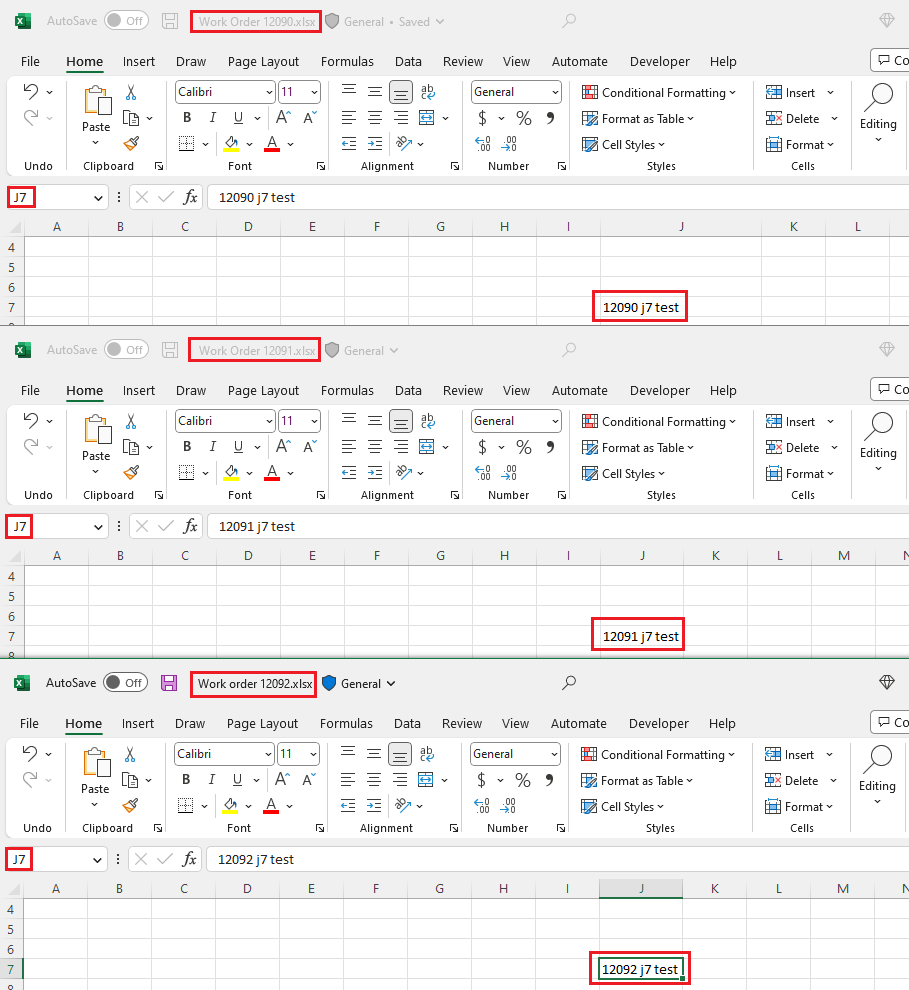Viewport: 909px width, 990px height.
Task: Open font size dropdown in Work Order 12091 window
Action: 314,421
